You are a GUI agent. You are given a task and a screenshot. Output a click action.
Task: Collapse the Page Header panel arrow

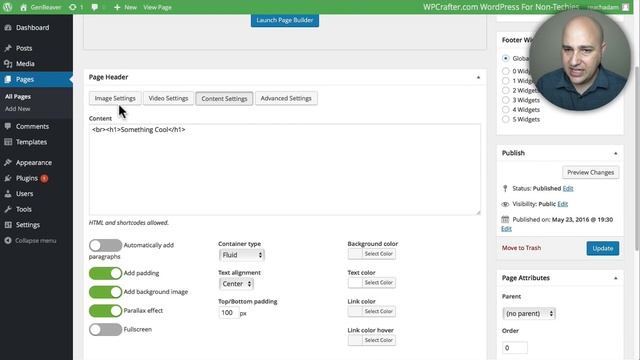click(478, 77)
